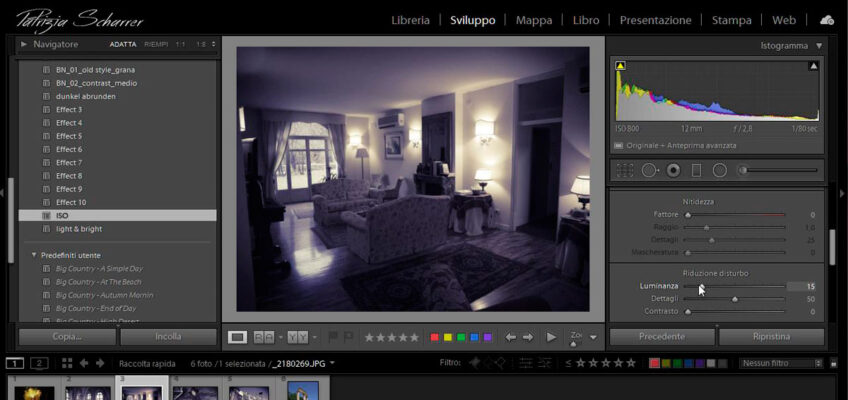Open toolbar content options dropdown arrow
The image size is (848, 400).
point(593,337)
